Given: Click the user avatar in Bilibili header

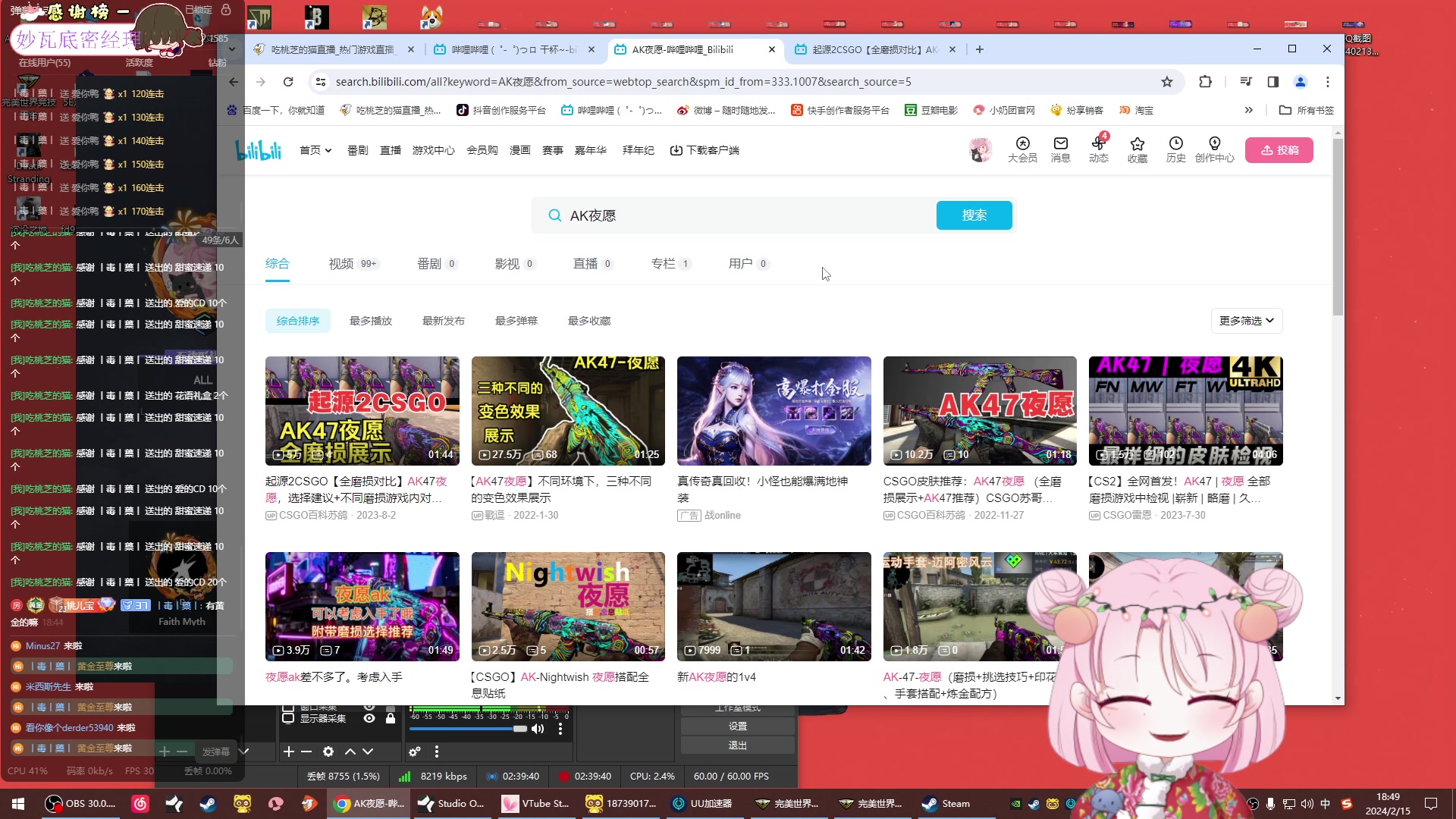Looking at the screenshot, I should [x=980, y=149].
